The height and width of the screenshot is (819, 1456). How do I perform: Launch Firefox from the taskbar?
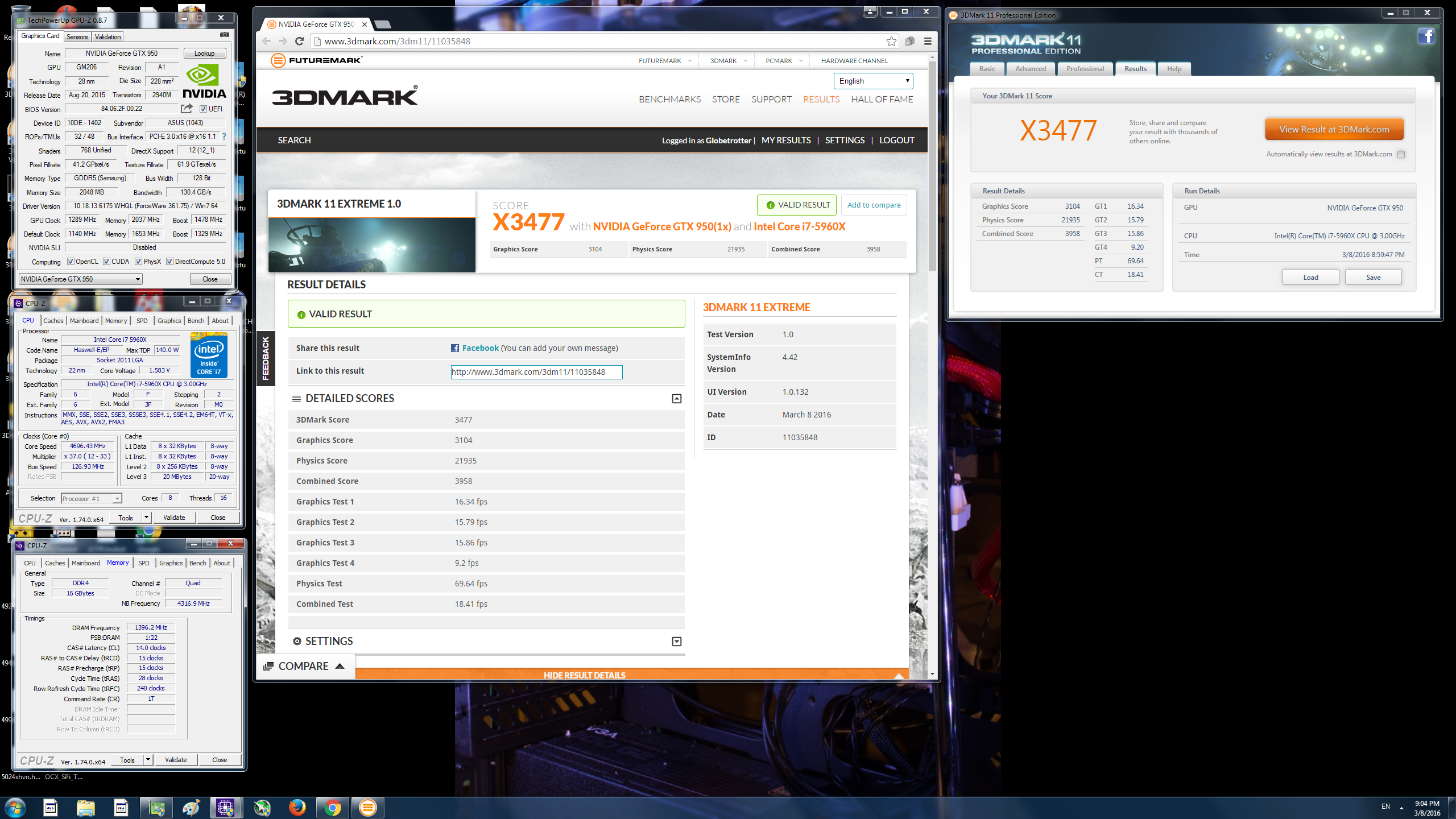point(297,808)
